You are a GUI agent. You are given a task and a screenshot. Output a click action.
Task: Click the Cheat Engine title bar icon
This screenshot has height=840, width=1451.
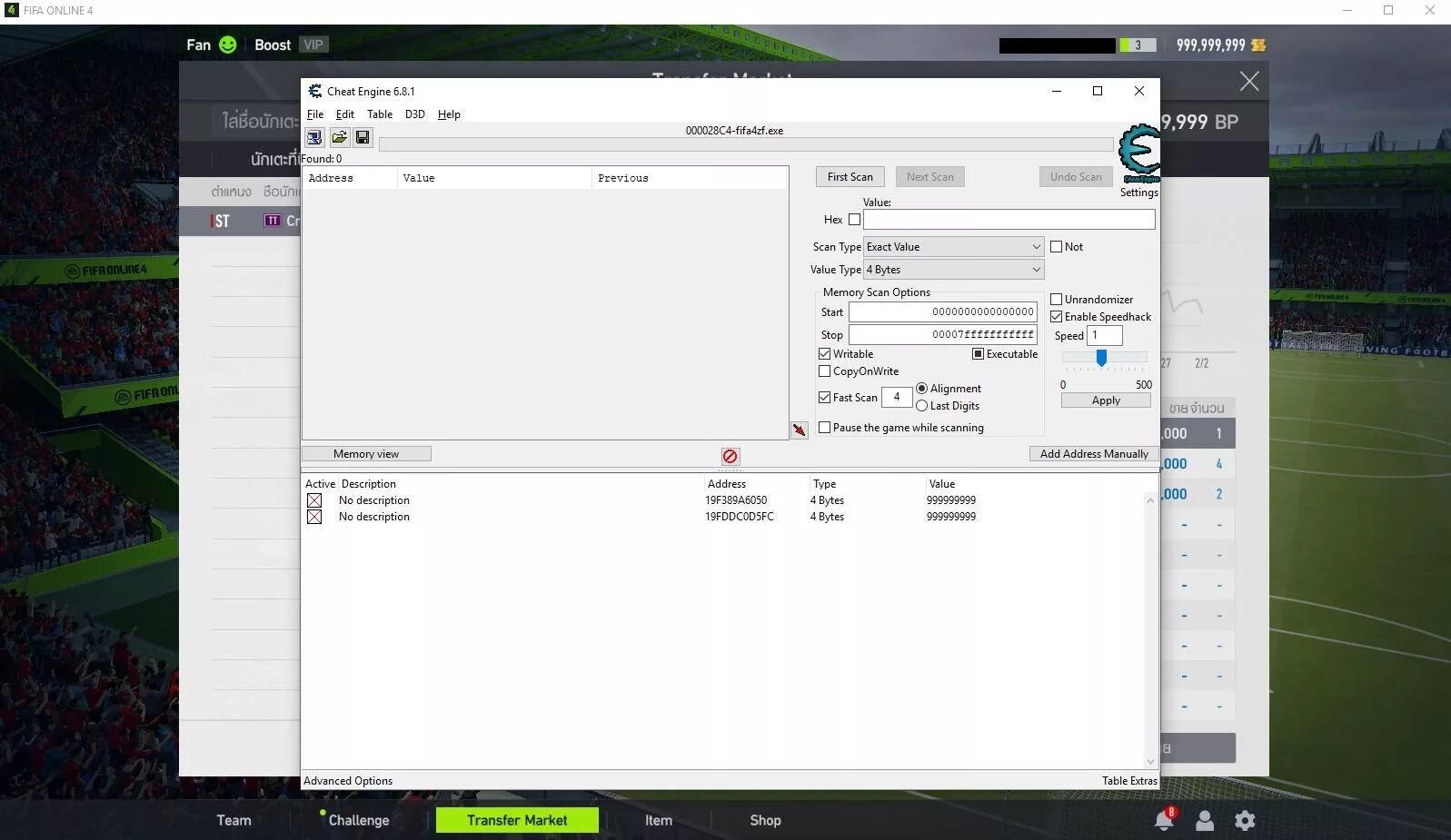[x=314, y=91]
